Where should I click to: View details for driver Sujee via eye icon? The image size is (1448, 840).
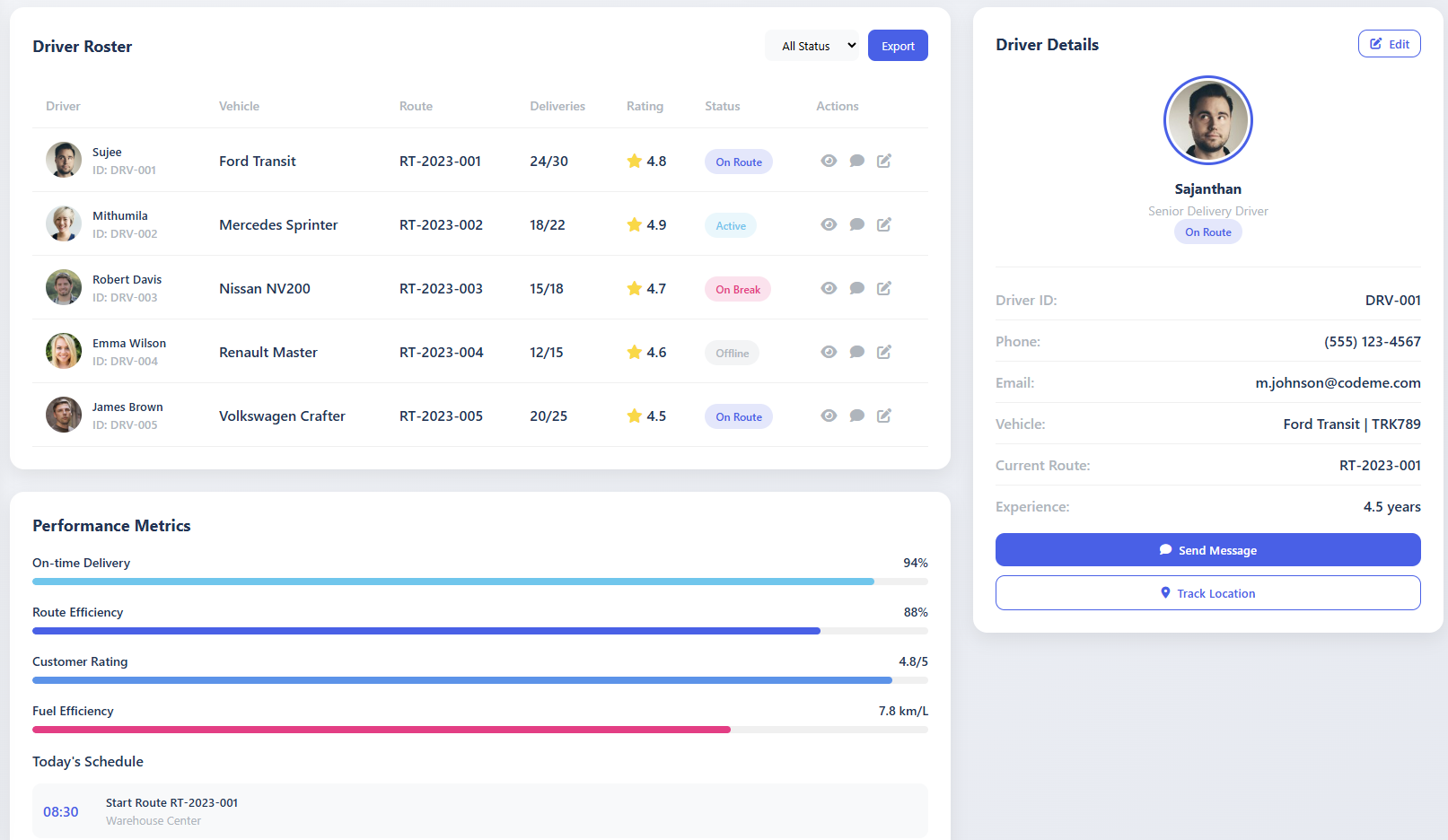click(x=829, y=161)
